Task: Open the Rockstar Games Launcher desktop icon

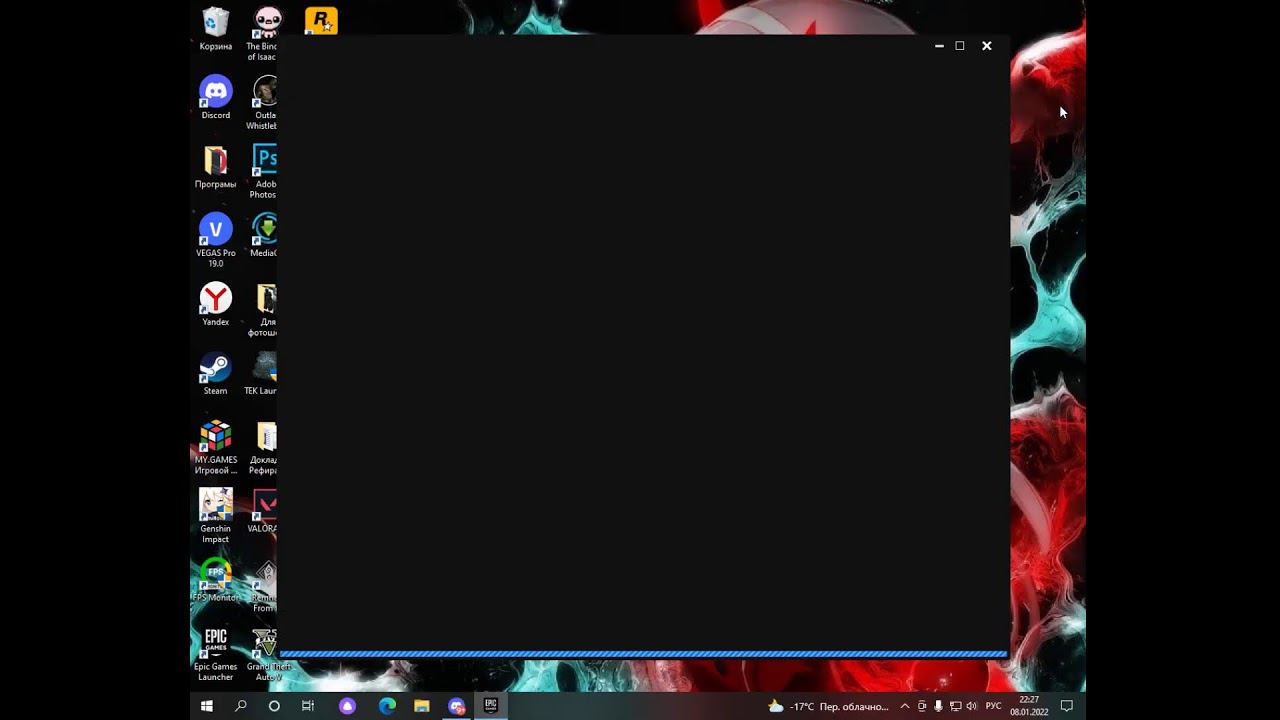Action: [x=321, y=20]
